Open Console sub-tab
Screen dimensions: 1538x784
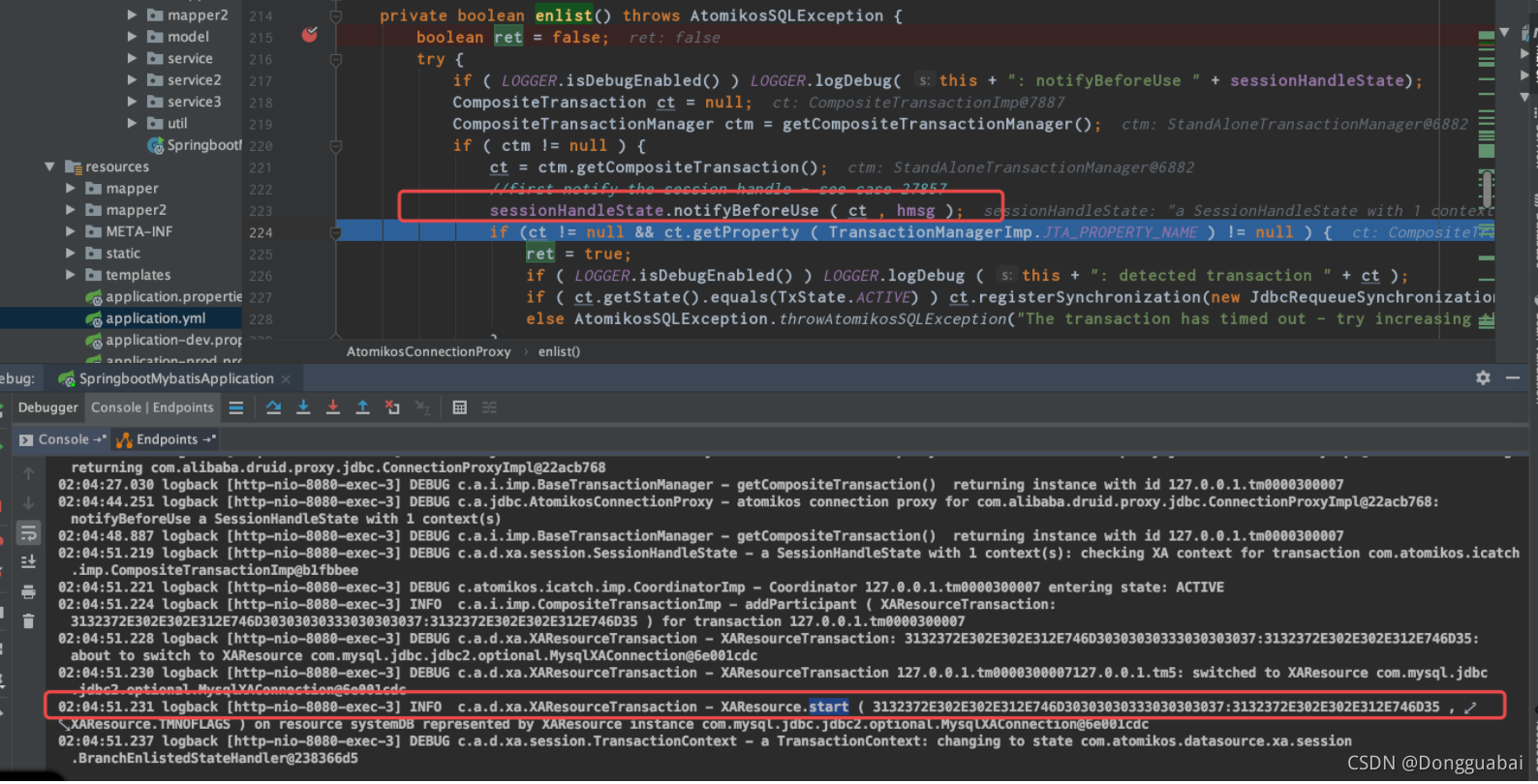64,439
